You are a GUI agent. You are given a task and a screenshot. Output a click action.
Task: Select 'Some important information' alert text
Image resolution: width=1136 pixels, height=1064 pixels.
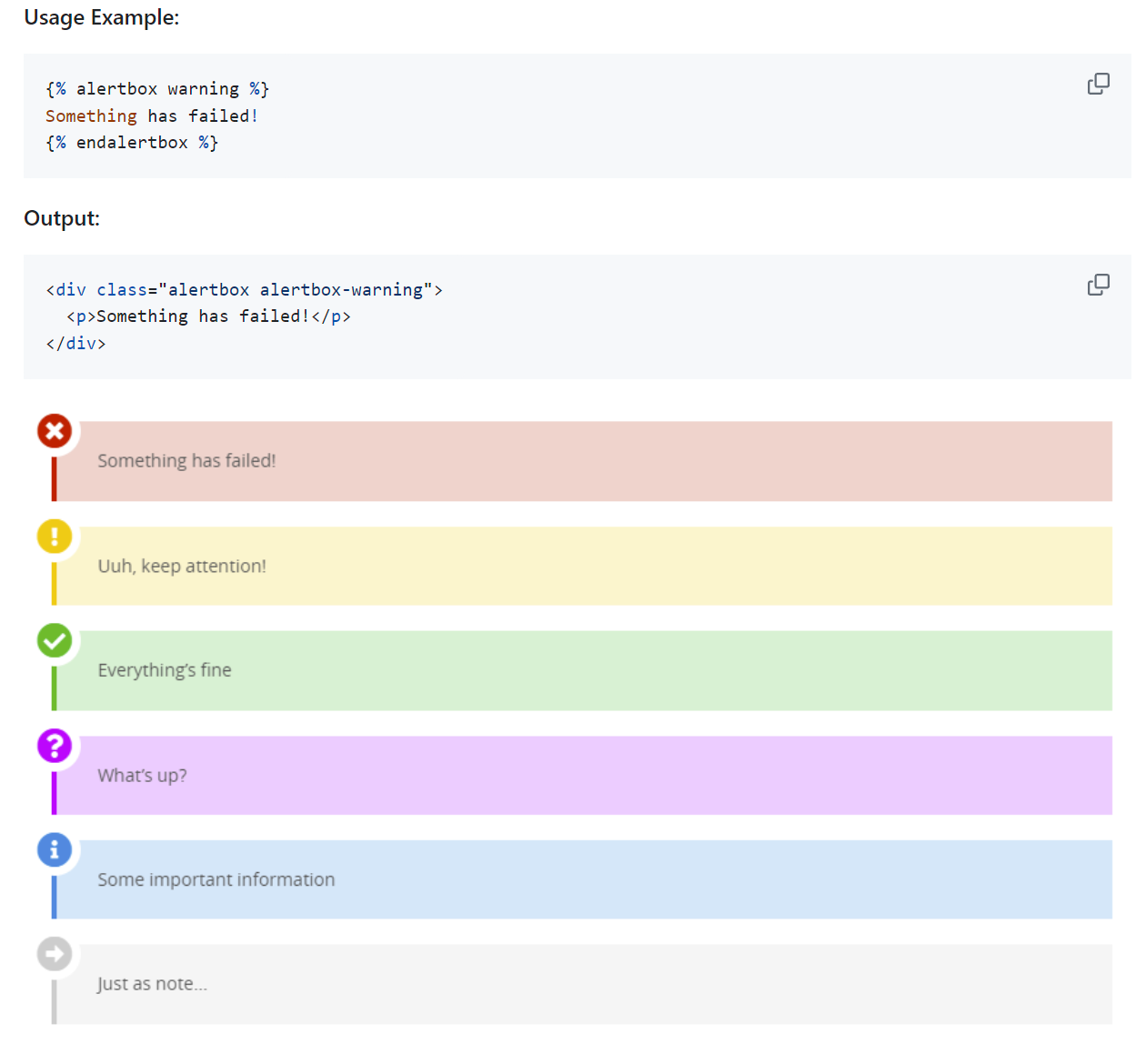point(216,879)
